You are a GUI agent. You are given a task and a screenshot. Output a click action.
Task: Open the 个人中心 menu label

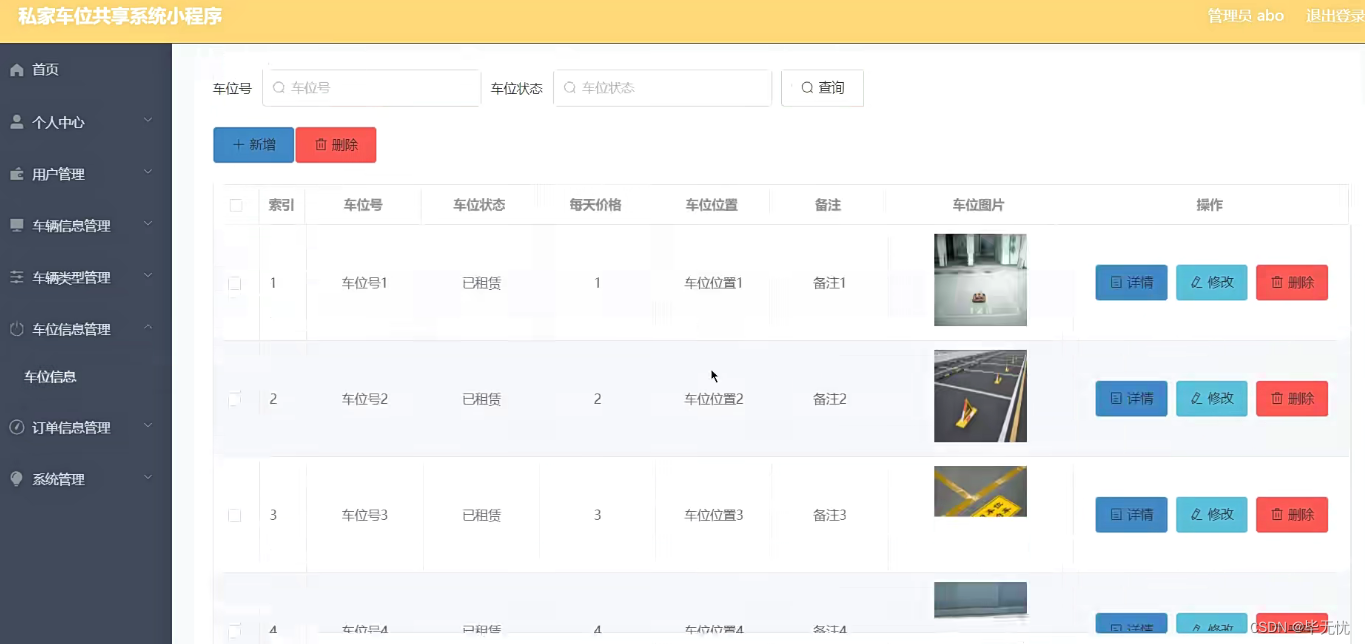click(58, 123)
